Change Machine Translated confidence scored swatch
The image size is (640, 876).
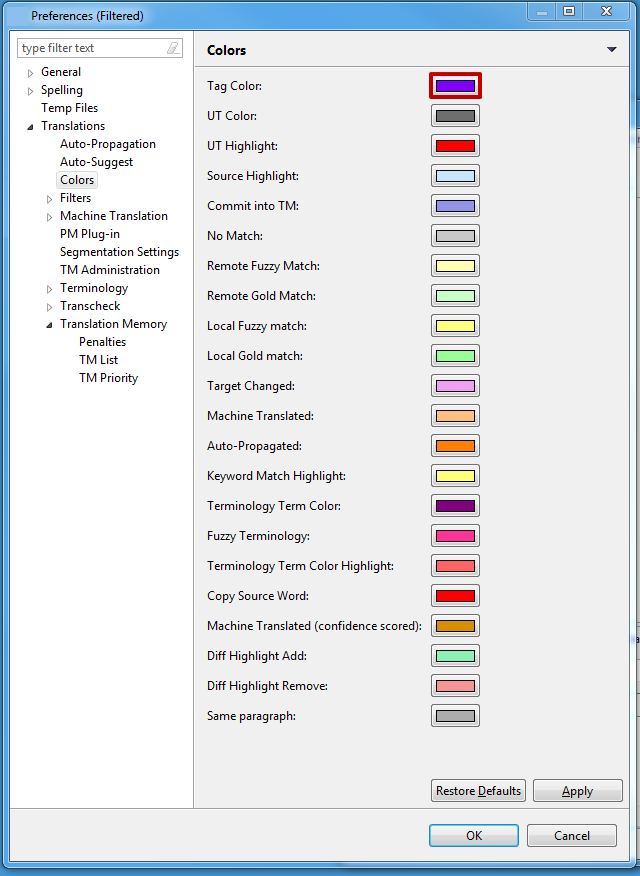(x=455, y=626)
